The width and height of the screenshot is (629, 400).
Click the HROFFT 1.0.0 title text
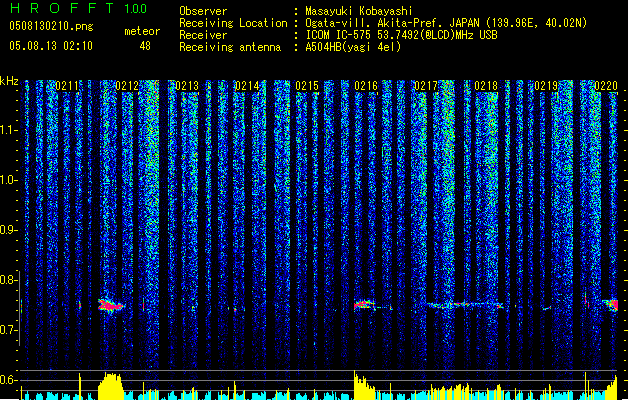[x=78, y=8]
